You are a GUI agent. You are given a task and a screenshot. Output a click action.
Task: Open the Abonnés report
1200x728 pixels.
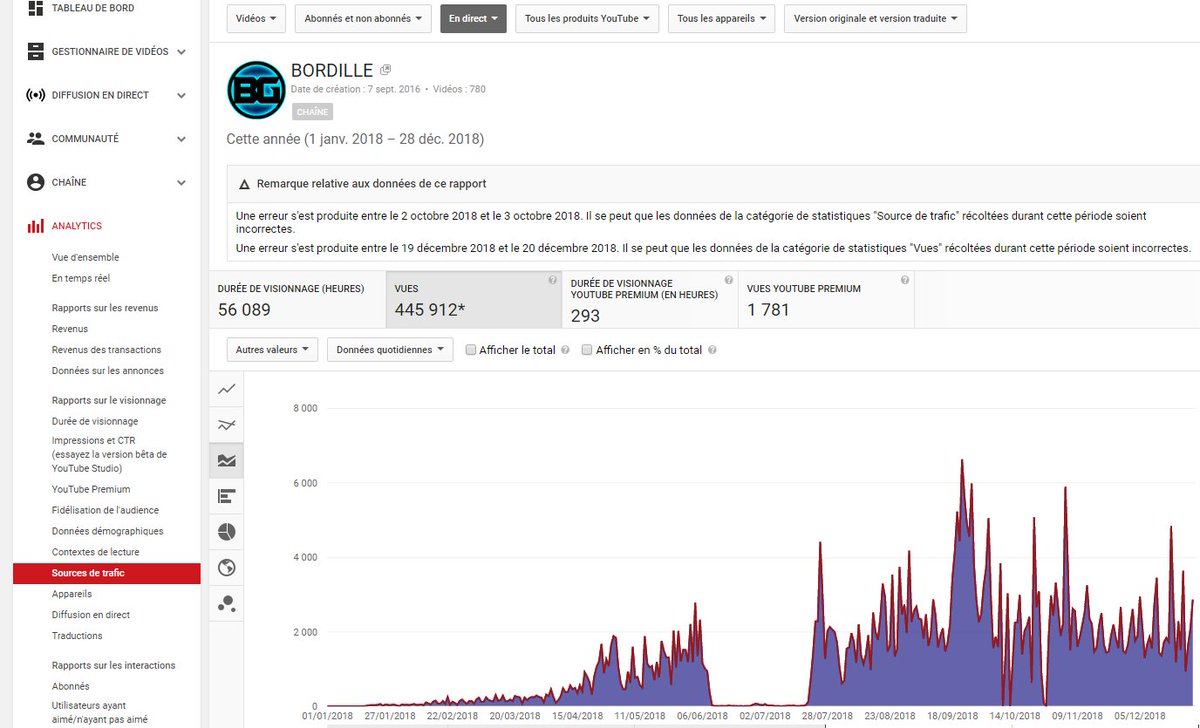(x=71, y=687)
